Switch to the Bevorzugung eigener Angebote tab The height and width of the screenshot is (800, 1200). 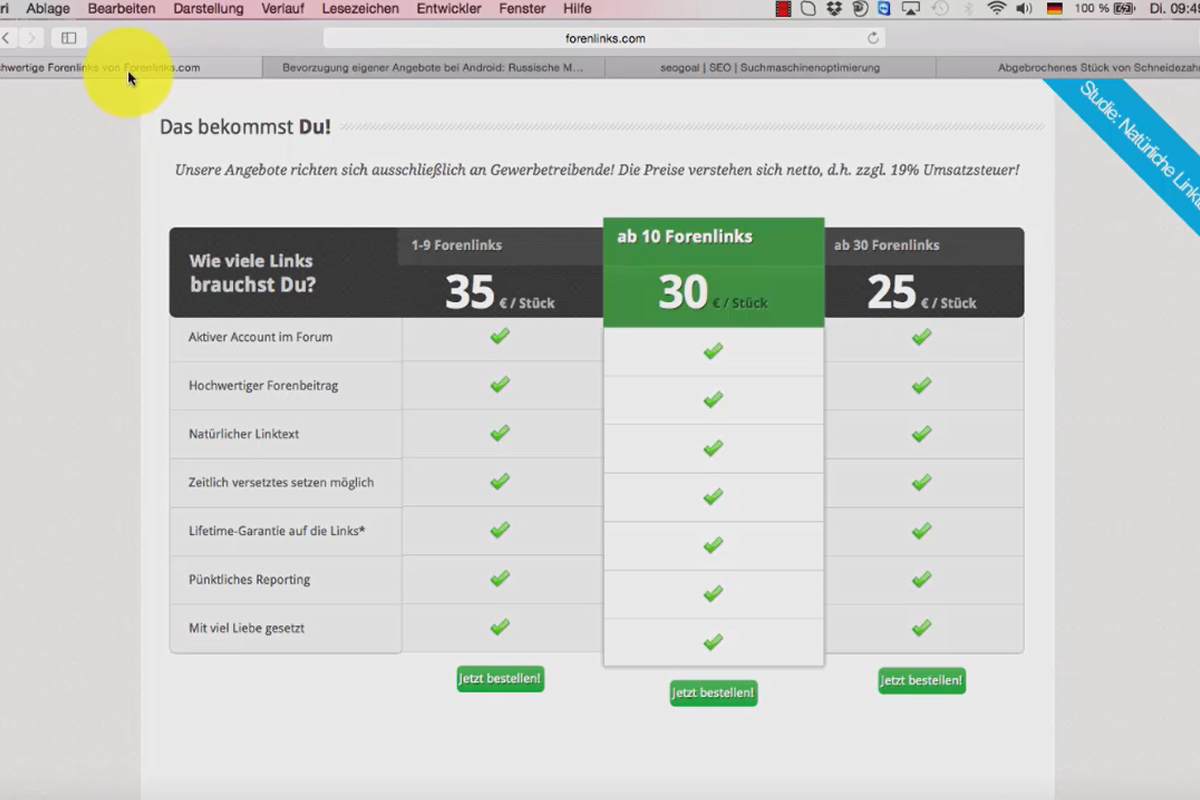pyautogui.click(x=433, y=68)
